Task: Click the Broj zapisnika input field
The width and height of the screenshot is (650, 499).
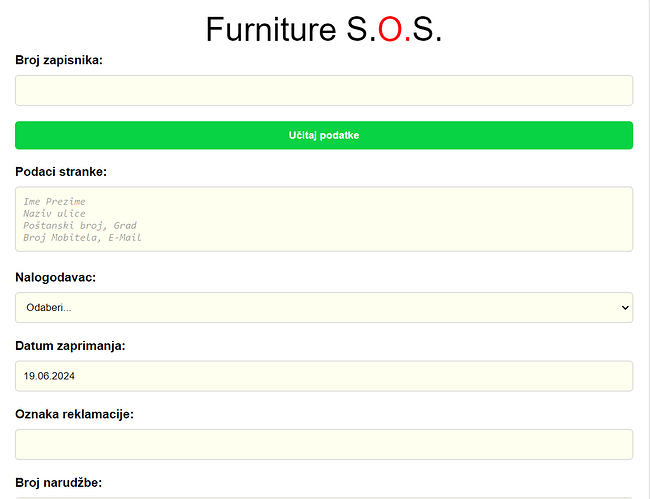Action: pyautogui.click(x=323, y=90)
